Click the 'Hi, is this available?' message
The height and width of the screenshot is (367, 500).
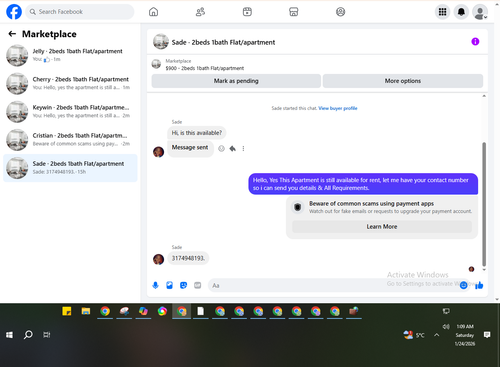point(197,133)
